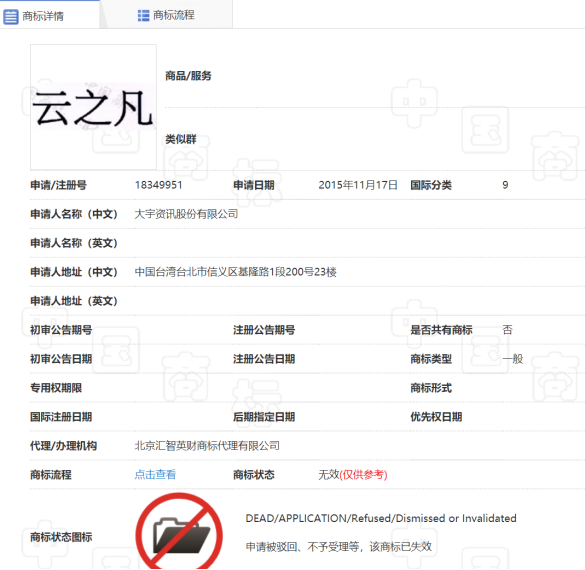
Task: Click the 云之凡 trademark image
Action: pos(93,107)
